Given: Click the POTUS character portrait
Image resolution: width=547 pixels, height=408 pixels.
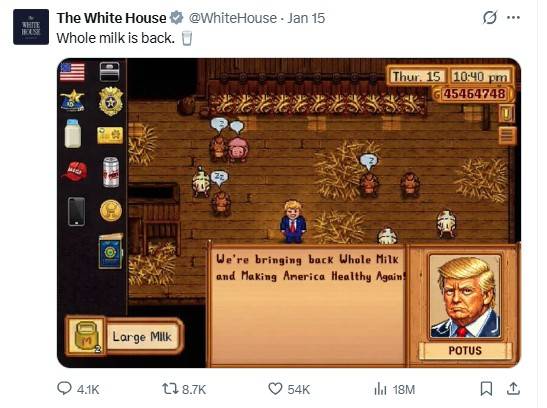Looking at the screenshot, I should click(465, 296).
